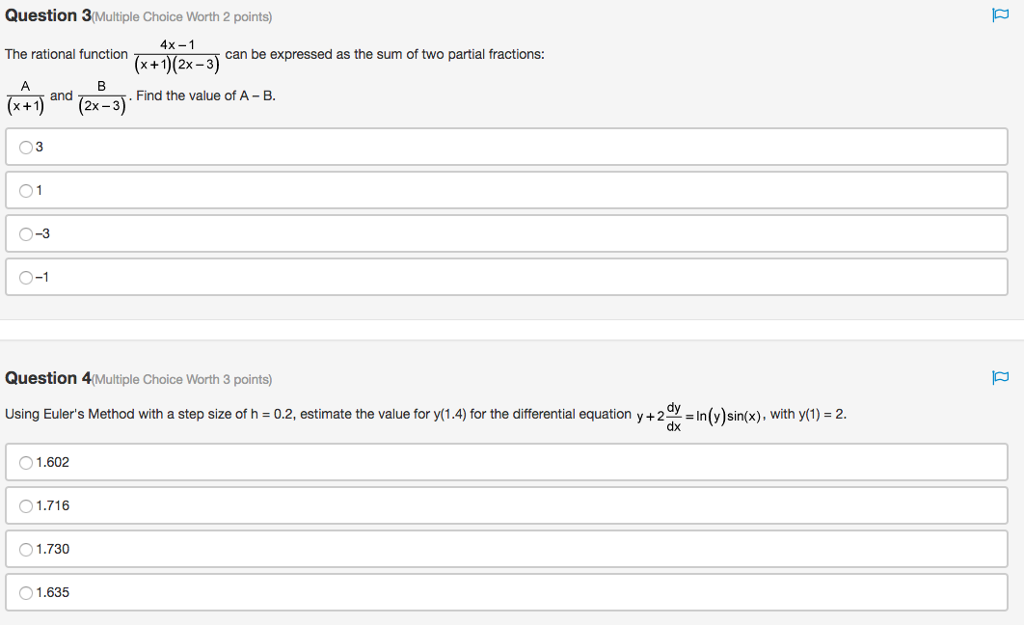
Task: Select answer "-3" for Question 3
Action: [x=24, y=233]
